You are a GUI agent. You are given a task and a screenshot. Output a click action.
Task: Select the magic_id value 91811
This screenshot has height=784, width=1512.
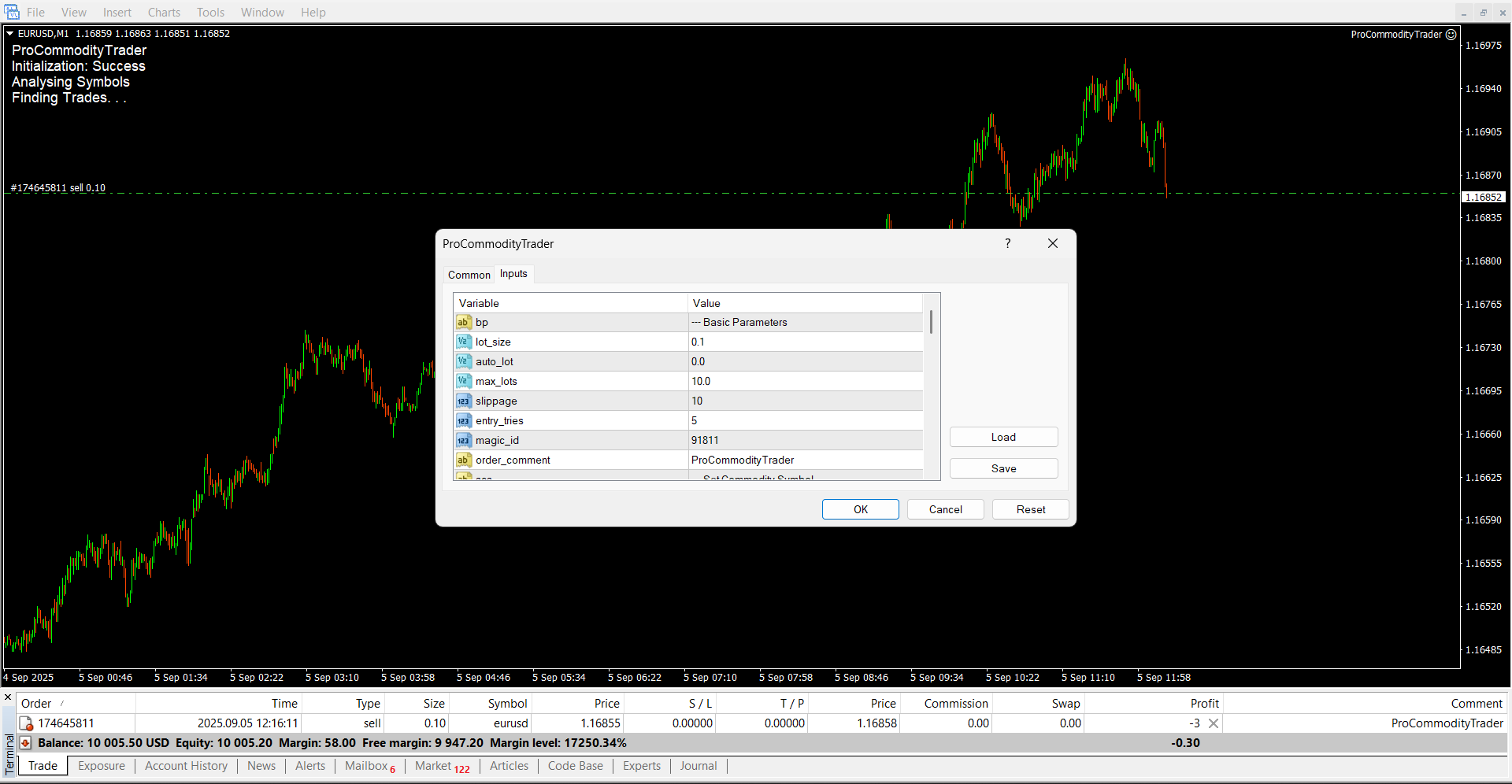coord(705,440)
